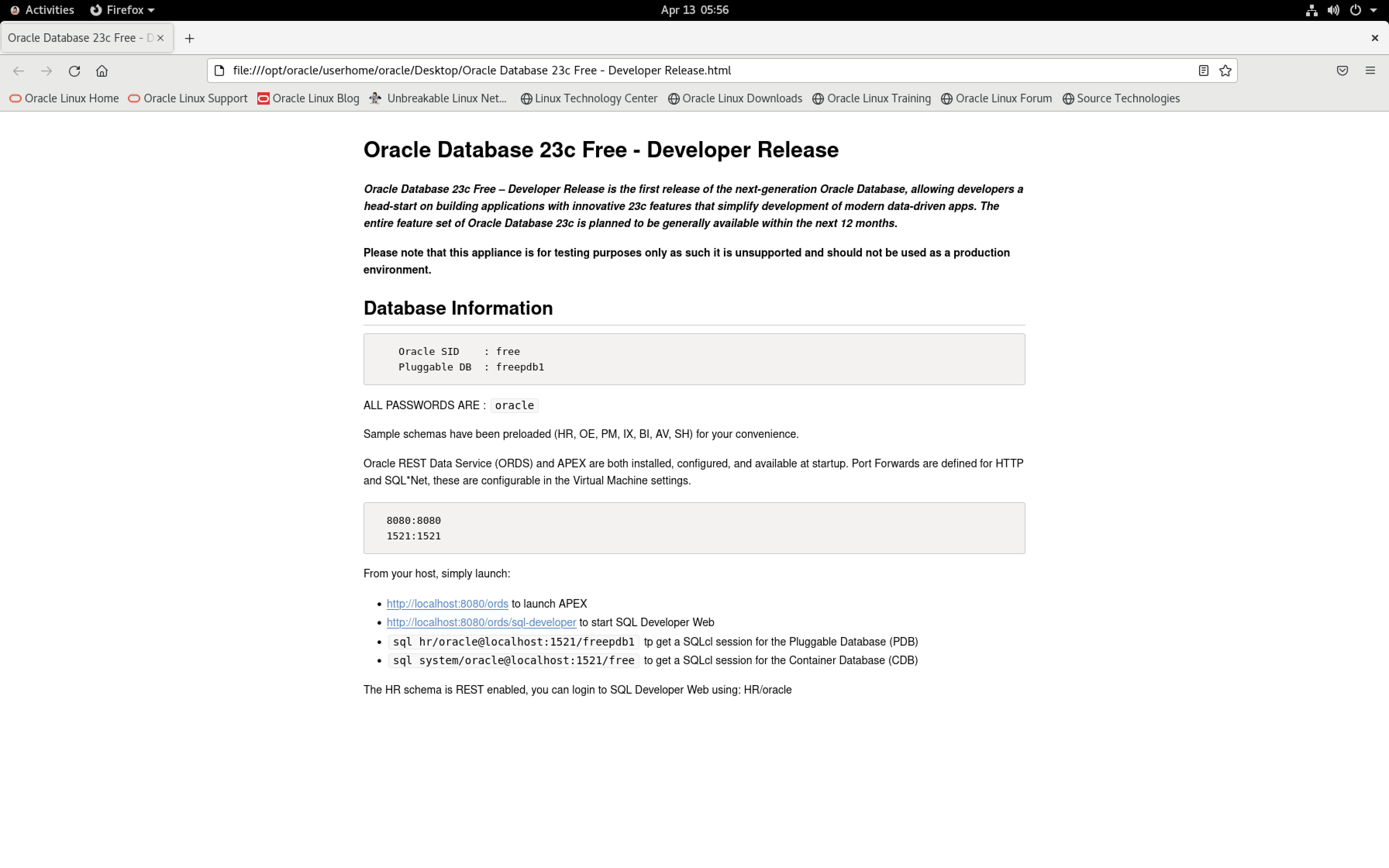Click the page info icon in address bar
Image resolution: width=1389 pixels, height=868 pixels.
(x=219, y=71)
